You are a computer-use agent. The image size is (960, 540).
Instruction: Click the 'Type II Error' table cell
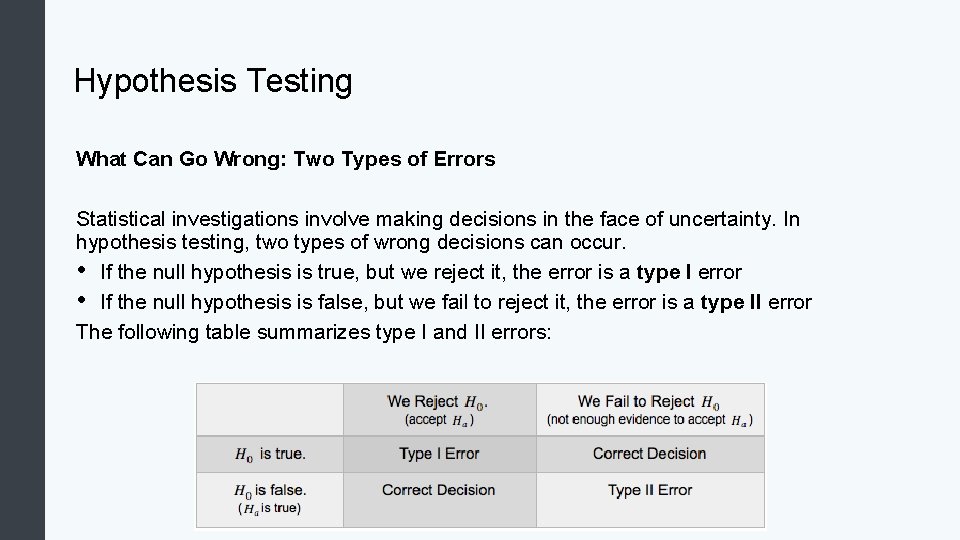point(649,490)
